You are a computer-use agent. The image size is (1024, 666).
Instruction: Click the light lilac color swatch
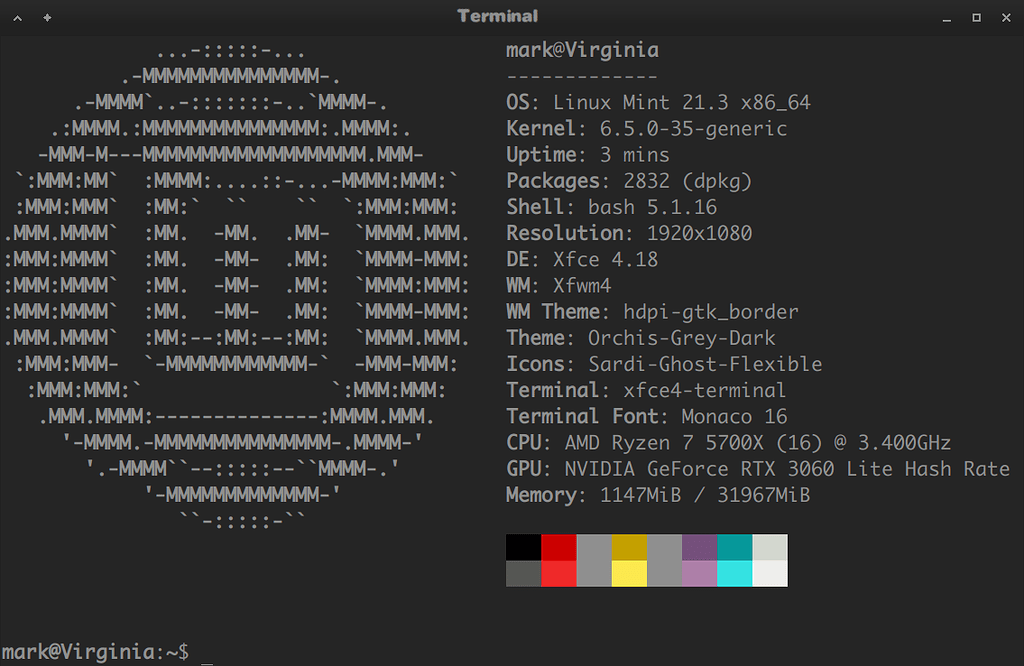pos(699,573)
